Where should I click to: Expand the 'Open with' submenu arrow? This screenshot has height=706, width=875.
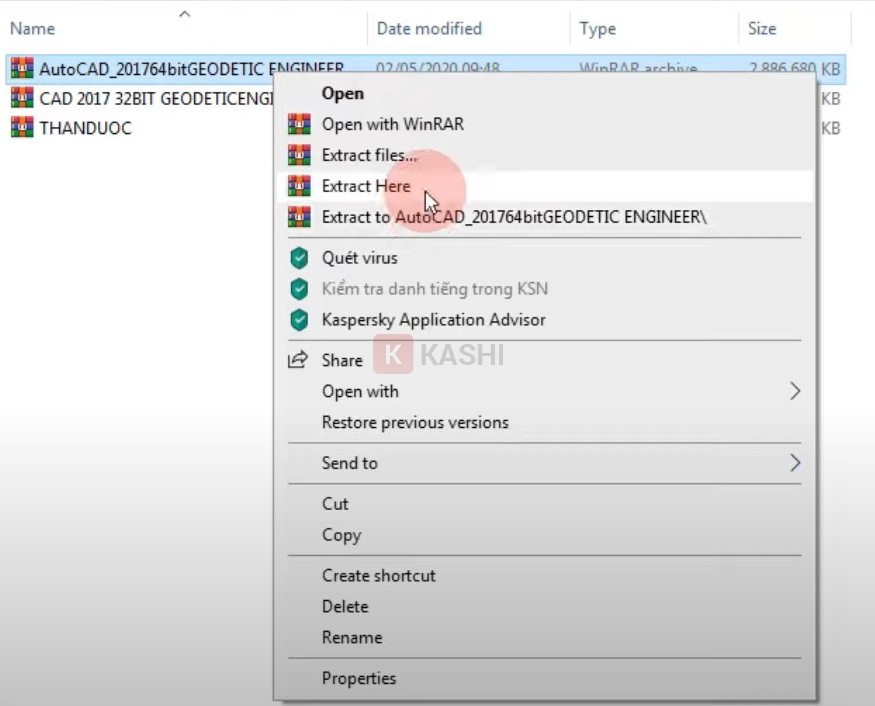(795, 391)
